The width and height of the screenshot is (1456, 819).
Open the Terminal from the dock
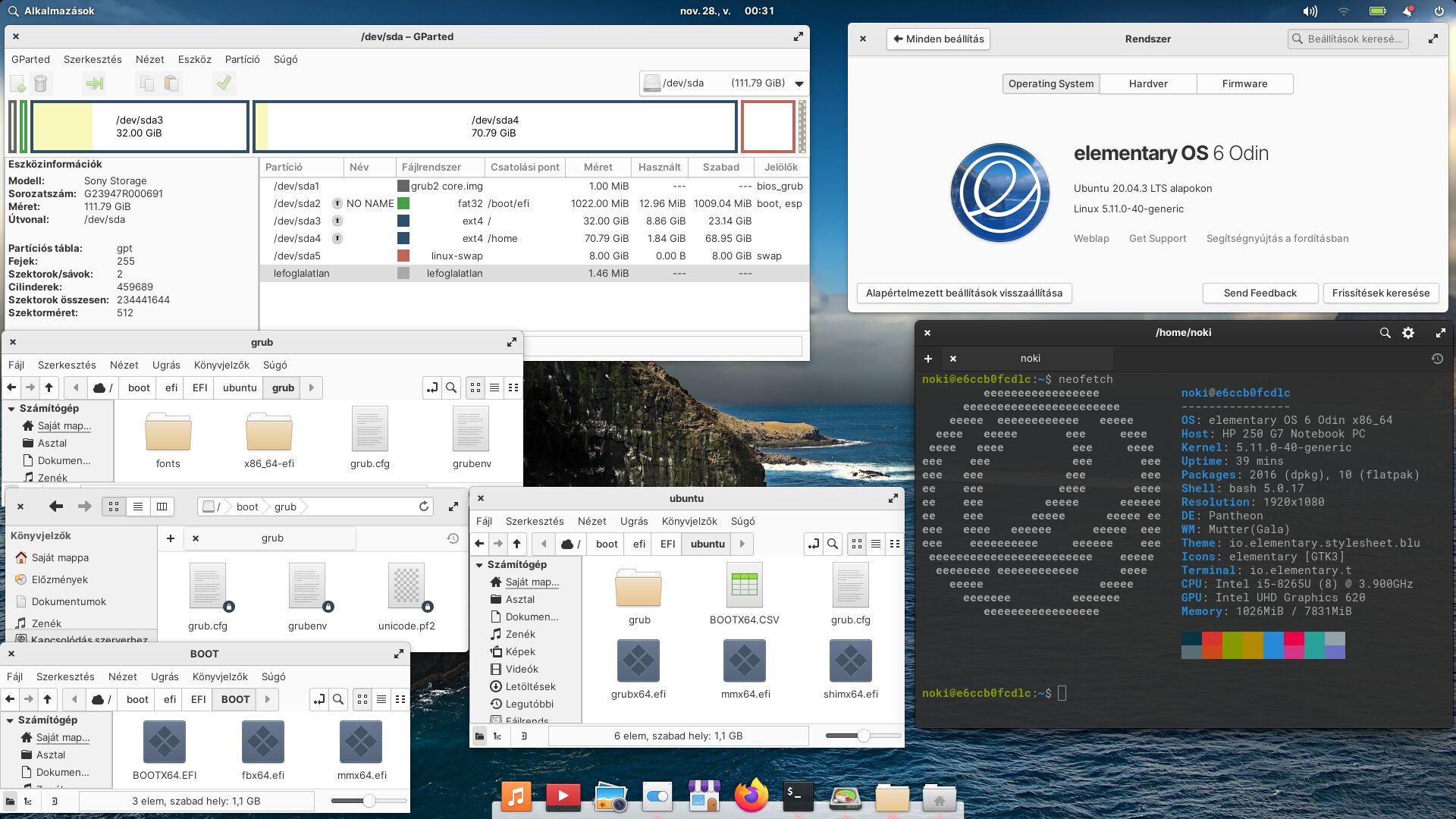(x=798, y=796)
